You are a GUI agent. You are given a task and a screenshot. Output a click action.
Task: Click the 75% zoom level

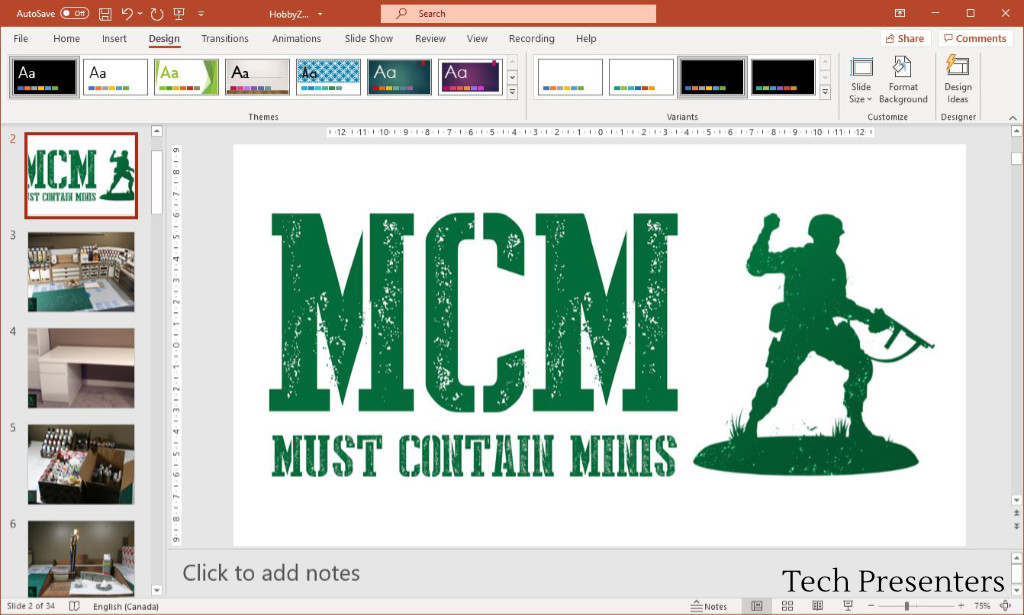(x=982, y=607)
